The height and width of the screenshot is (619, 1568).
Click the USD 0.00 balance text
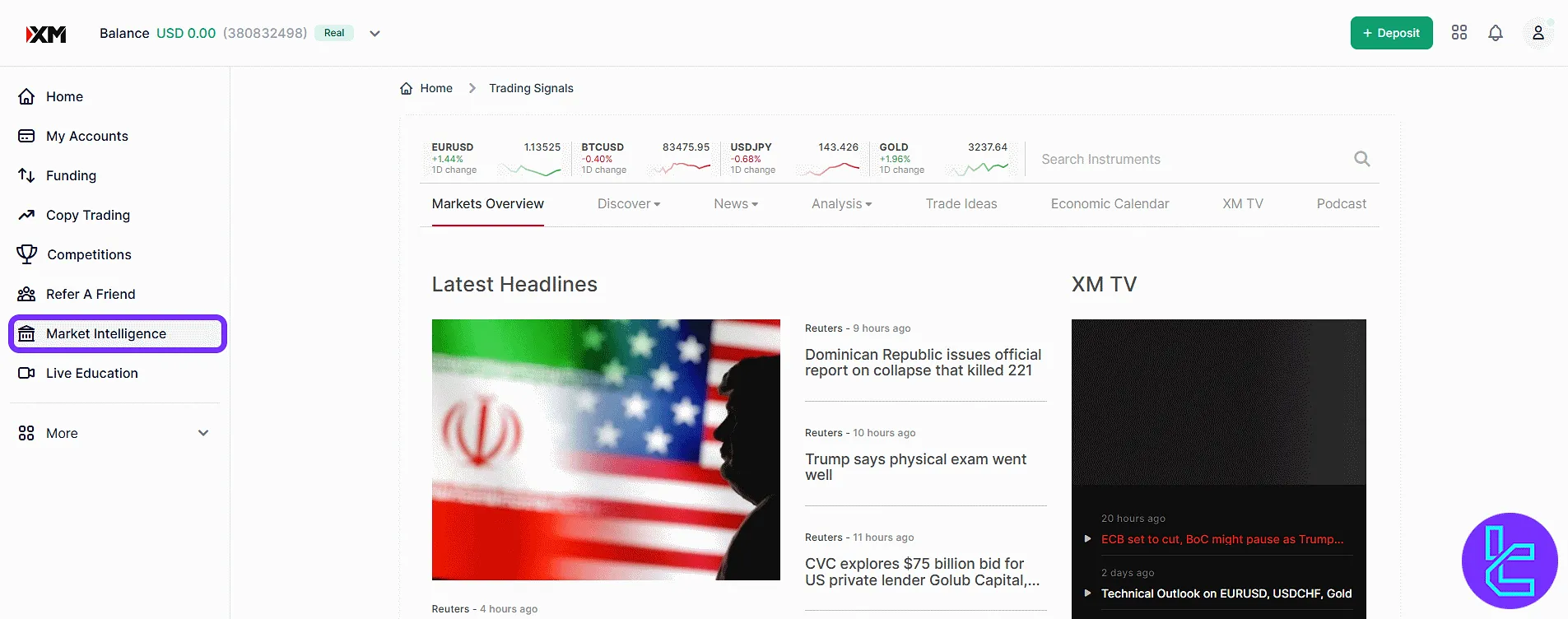coord(186,33)
